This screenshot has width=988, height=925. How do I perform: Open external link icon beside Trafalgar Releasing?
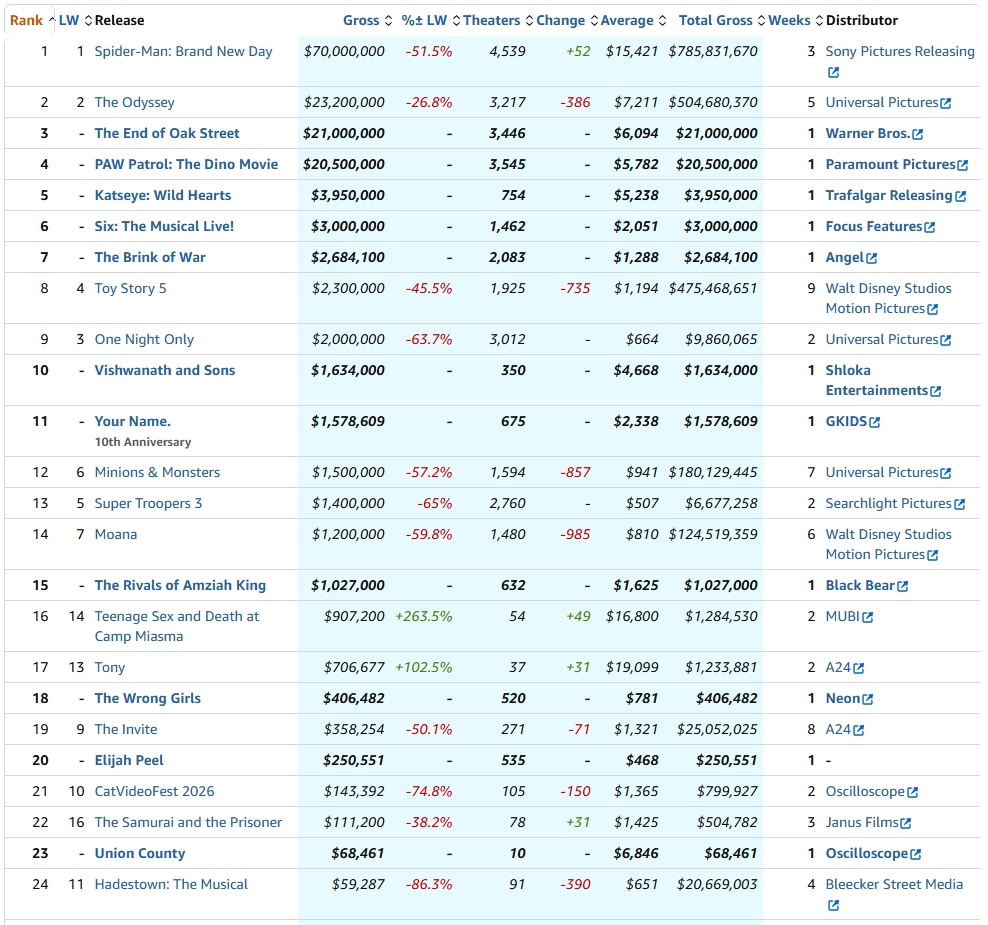tap(960, 197)
